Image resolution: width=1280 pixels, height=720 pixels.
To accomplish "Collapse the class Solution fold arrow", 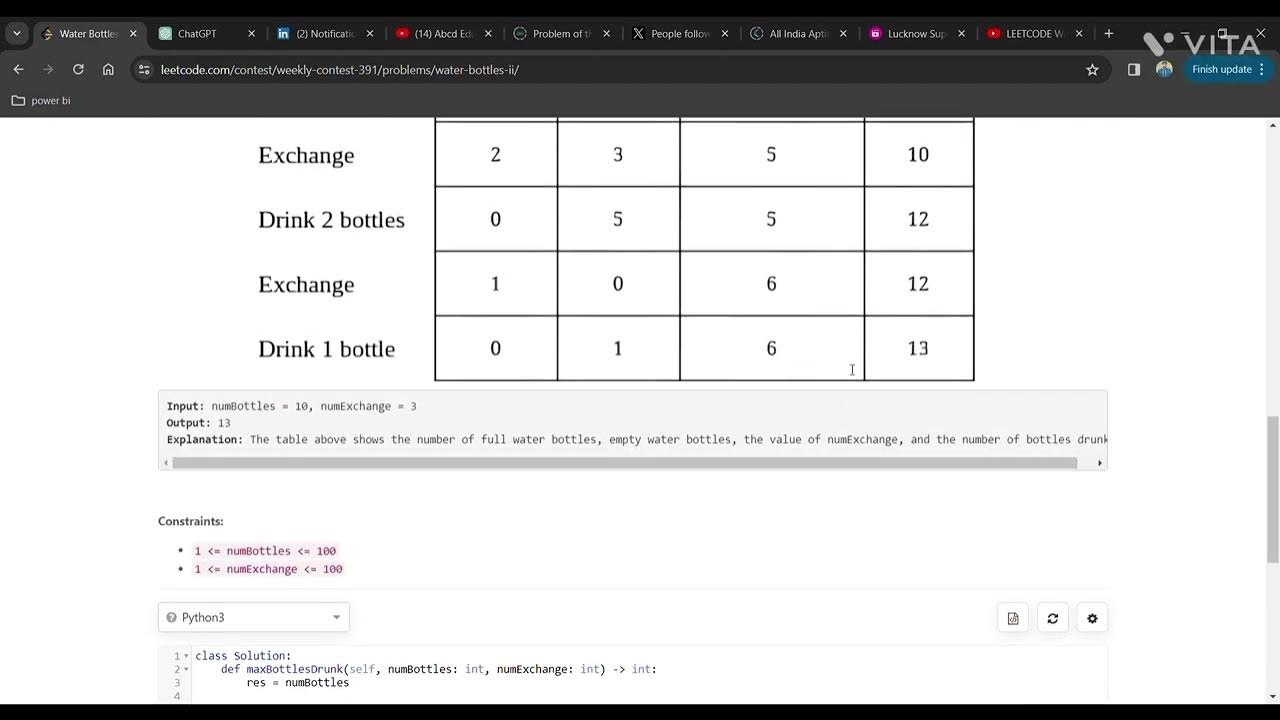I will (186, 656).
